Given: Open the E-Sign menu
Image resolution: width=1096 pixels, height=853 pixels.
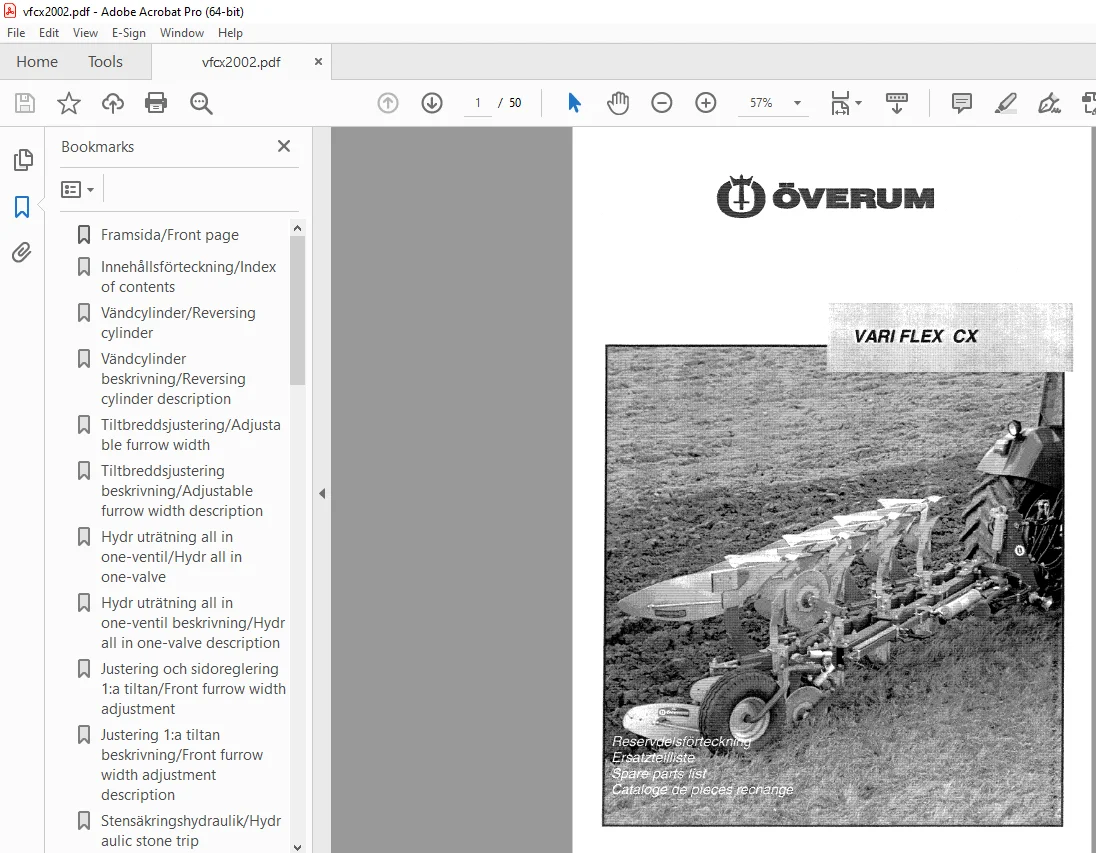Looking at the screenshot, I should 129,33.
